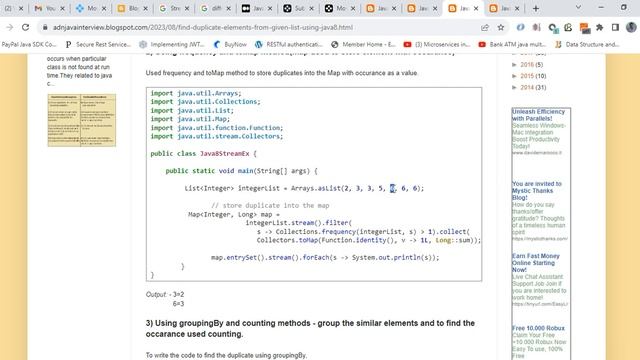Open a new tab with the plus button
The width and height of the screenshot is (640, 360).
click(536, 8)
